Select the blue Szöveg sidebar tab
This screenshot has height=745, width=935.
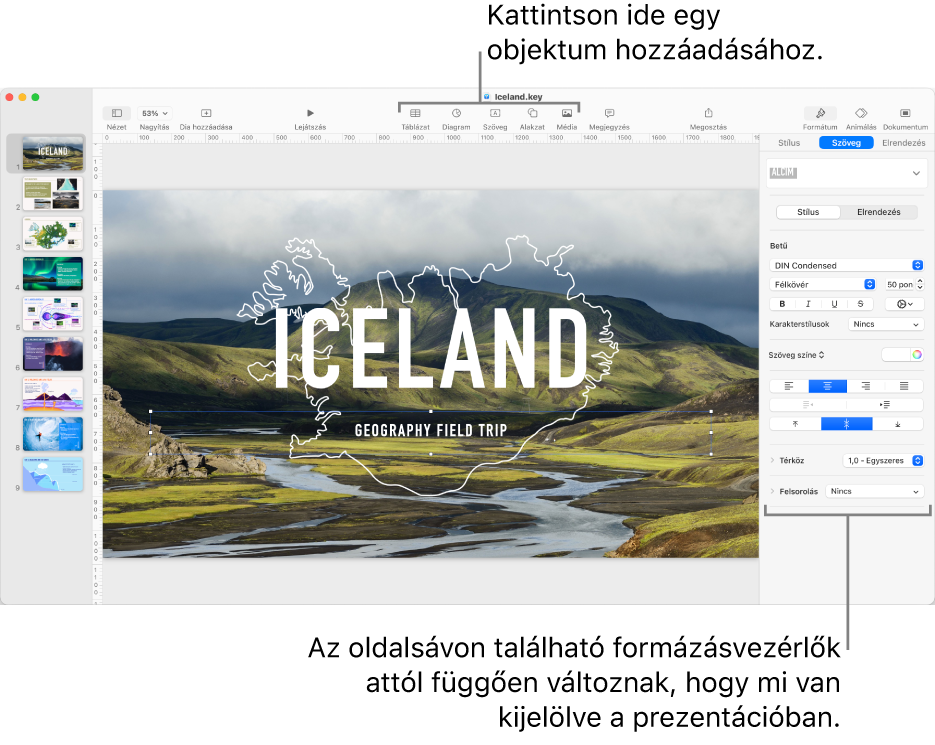pos(846,143)
